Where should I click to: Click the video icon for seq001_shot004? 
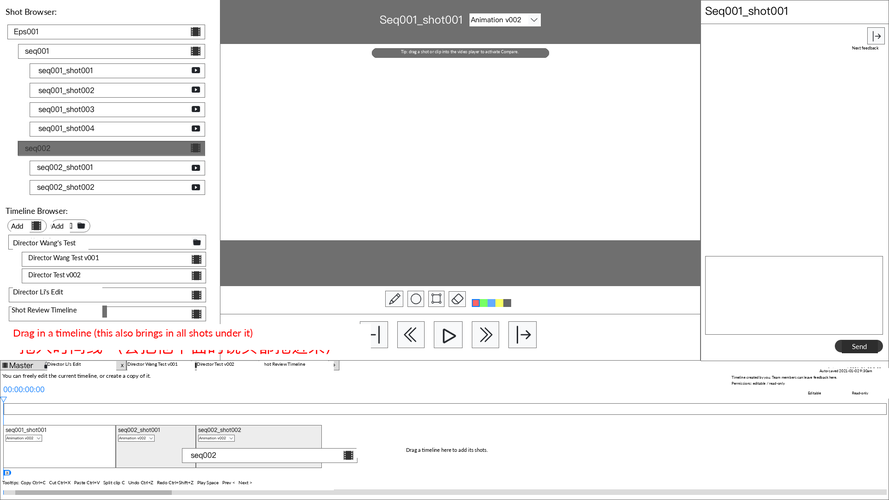pos(196,128)
